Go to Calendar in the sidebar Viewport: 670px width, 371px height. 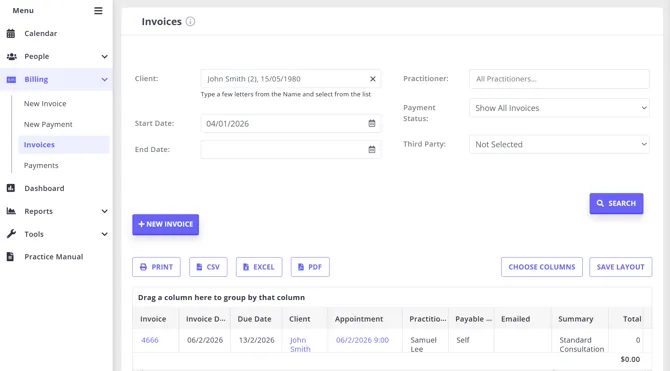(x=41, y=33)
